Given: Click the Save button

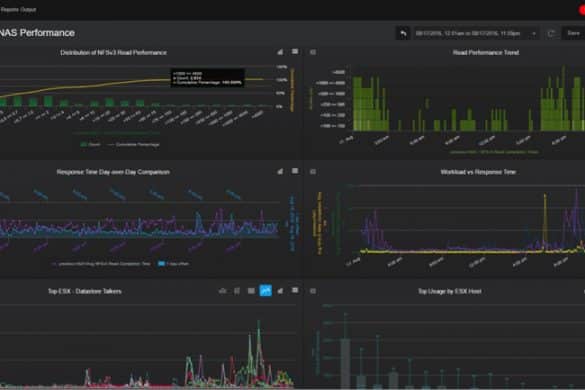Looking at the screenshot, I should pos(574,33).
